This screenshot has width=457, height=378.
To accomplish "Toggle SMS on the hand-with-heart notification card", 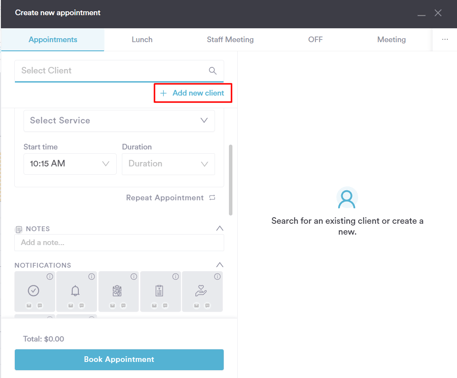I will click(207, 305).
